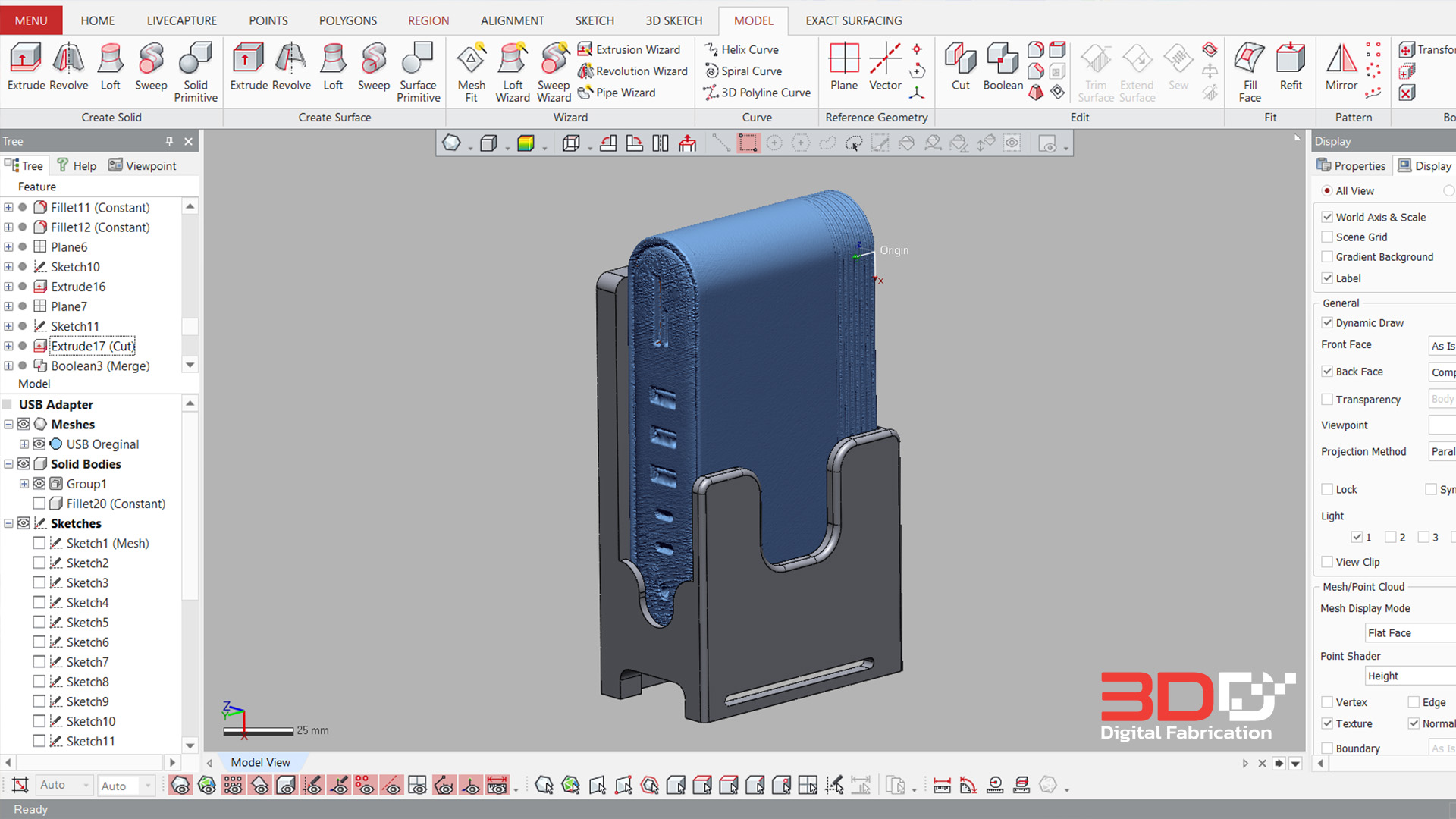Enable Transparency checkbox
1456x819 pixels.
coord(1327,399)
